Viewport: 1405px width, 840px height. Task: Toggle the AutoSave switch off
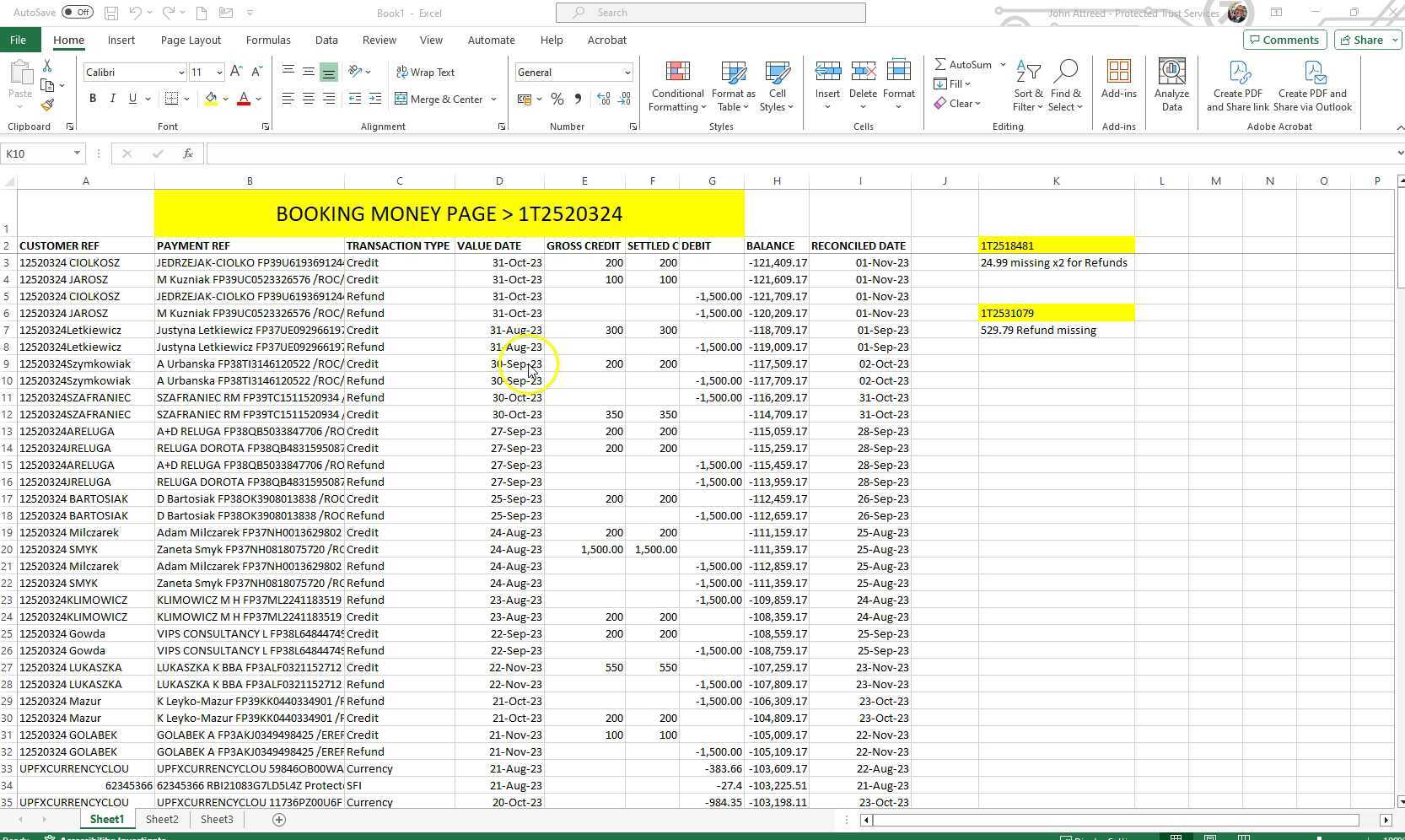[x=76, y=12]
